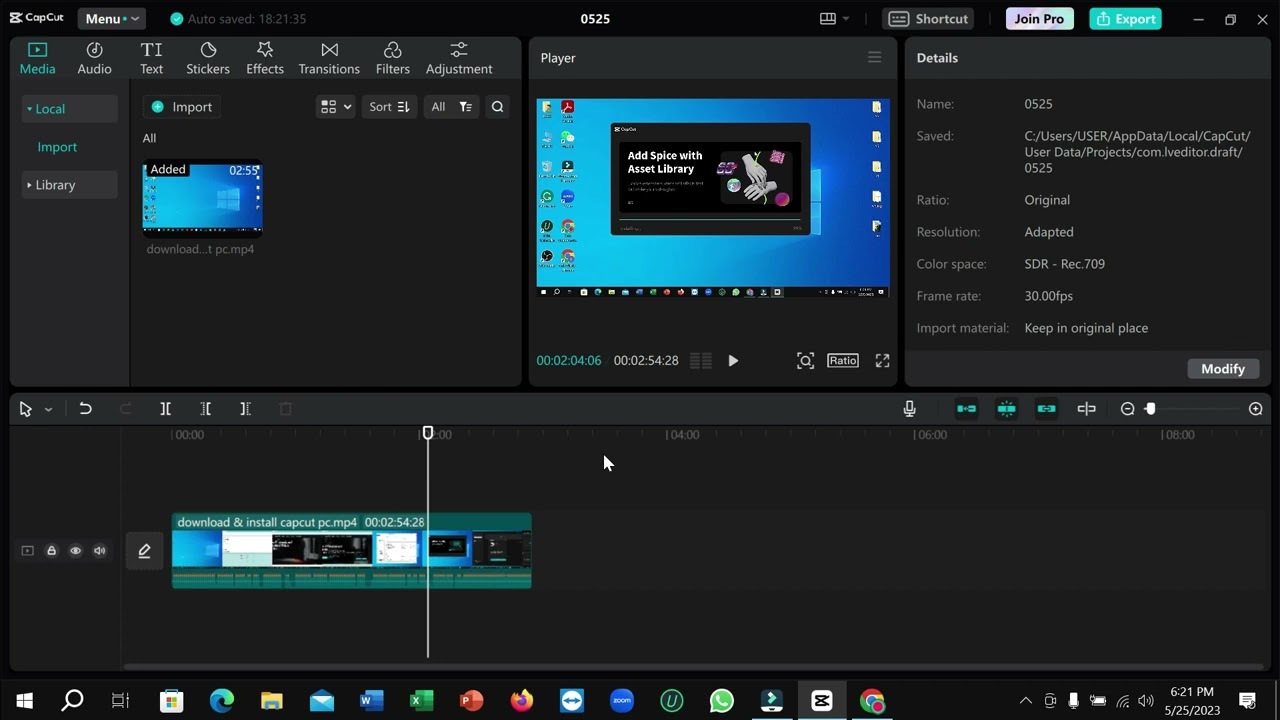Hide the main video track

pyautogui.click(x=75, y=551)
